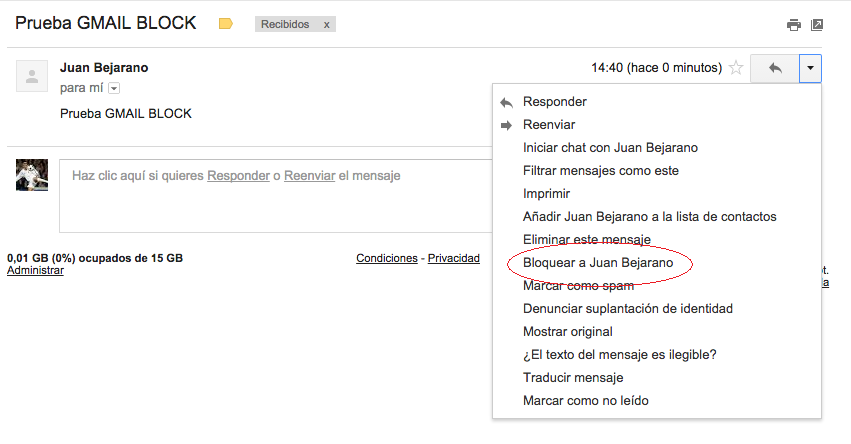Screen dimensions: 851x444
Task: Select Traducir mensaje in the menu
Action: click(x=573, y=378)
